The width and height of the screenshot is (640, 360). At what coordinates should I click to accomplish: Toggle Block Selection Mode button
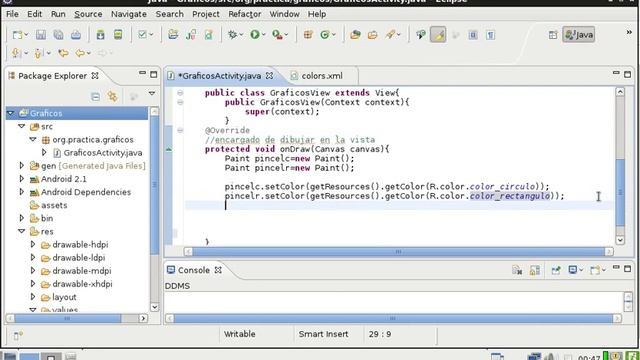point(473,35)
